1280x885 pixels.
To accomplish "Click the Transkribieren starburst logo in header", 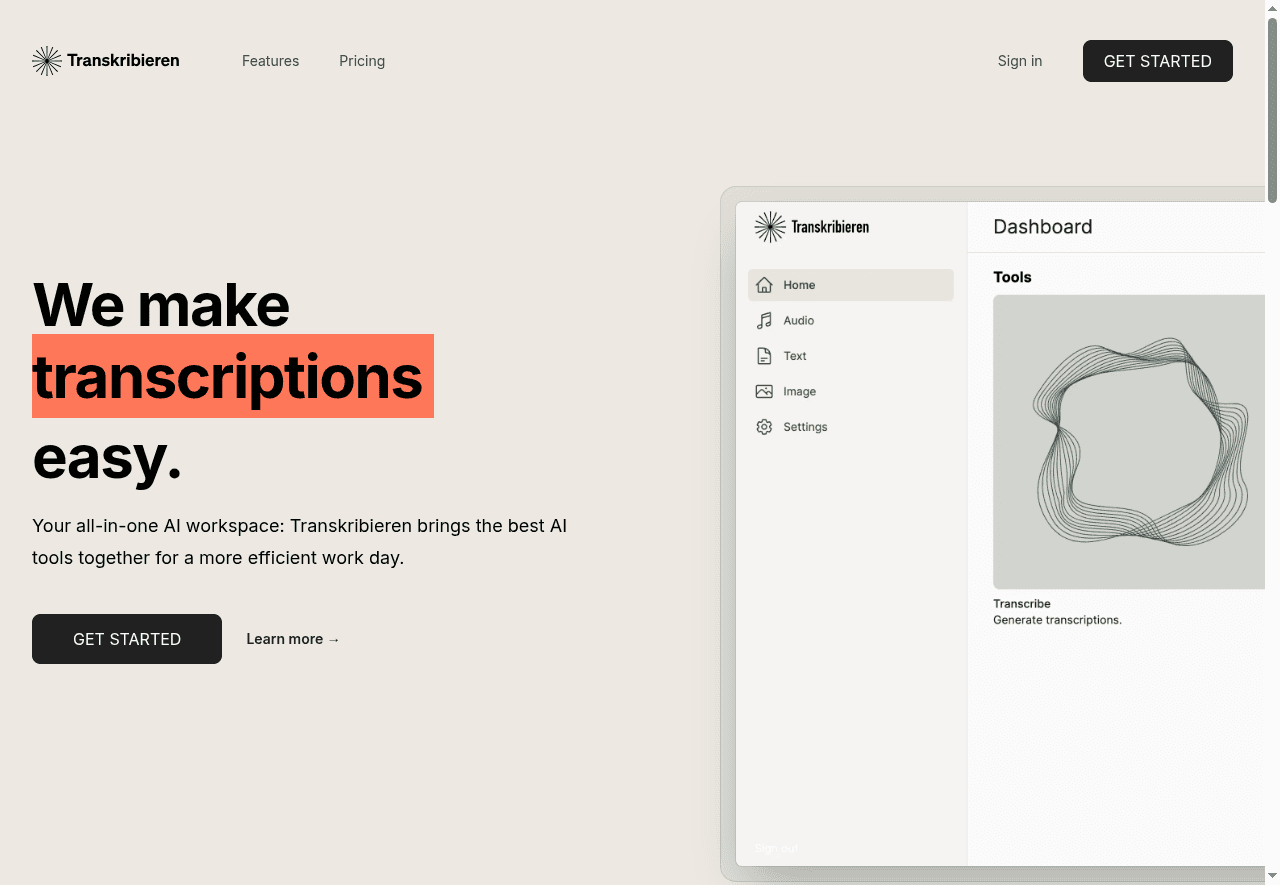I will tap(46, 61).
